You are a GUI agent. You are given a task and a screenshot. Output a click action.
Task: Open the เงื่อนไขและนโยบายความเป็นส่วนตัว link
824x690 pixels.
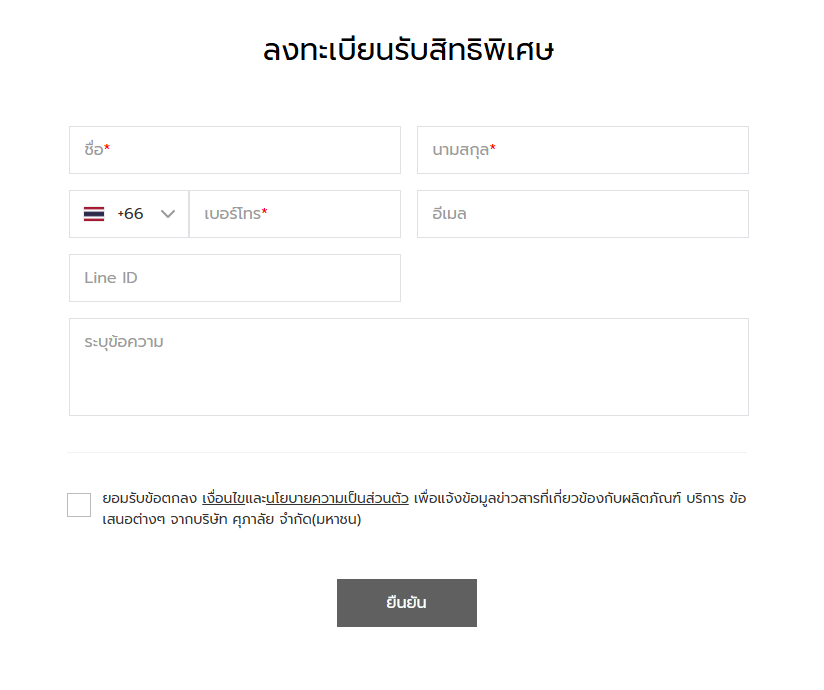click(x=305, y=498)
